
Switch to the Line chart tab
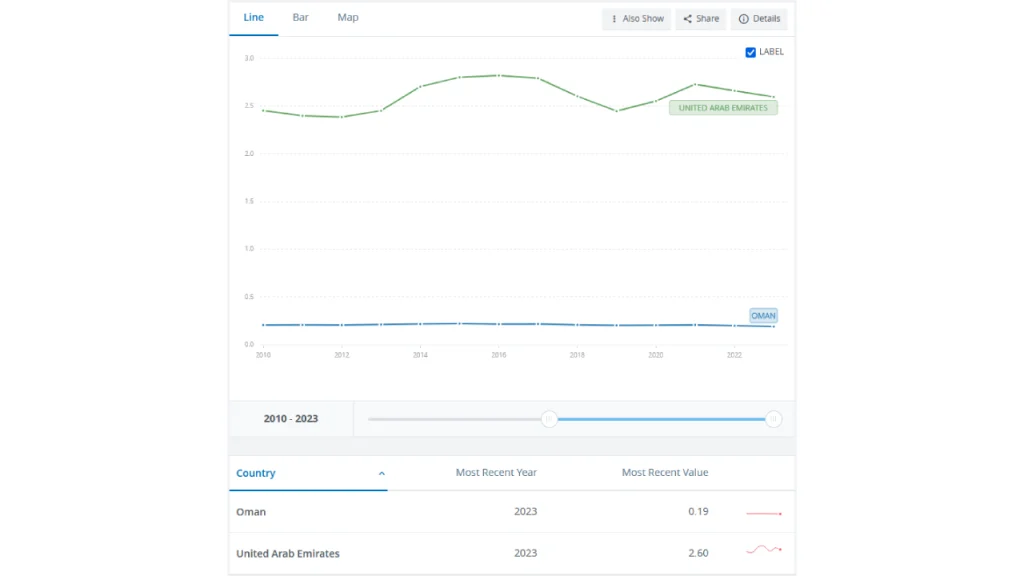point(254,18)
